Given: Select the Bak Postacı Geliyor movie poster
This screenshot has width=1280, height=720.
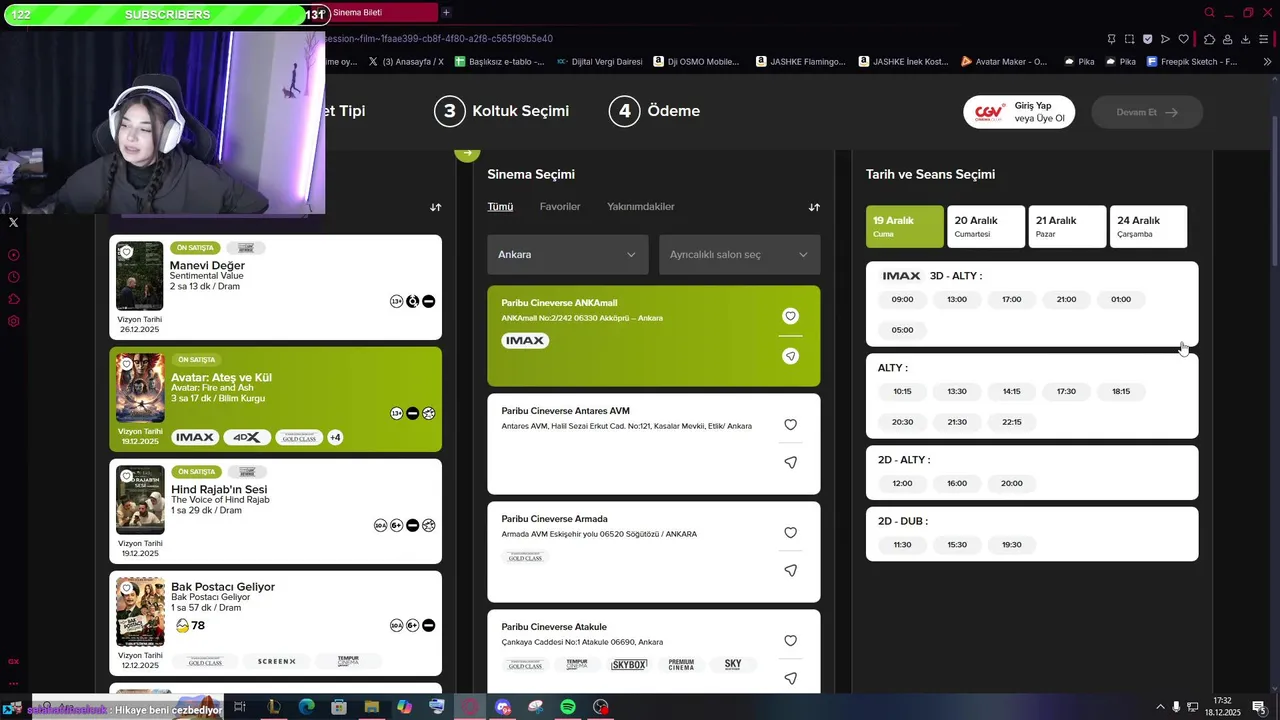Looking at the screenshot, I should 139,612.
